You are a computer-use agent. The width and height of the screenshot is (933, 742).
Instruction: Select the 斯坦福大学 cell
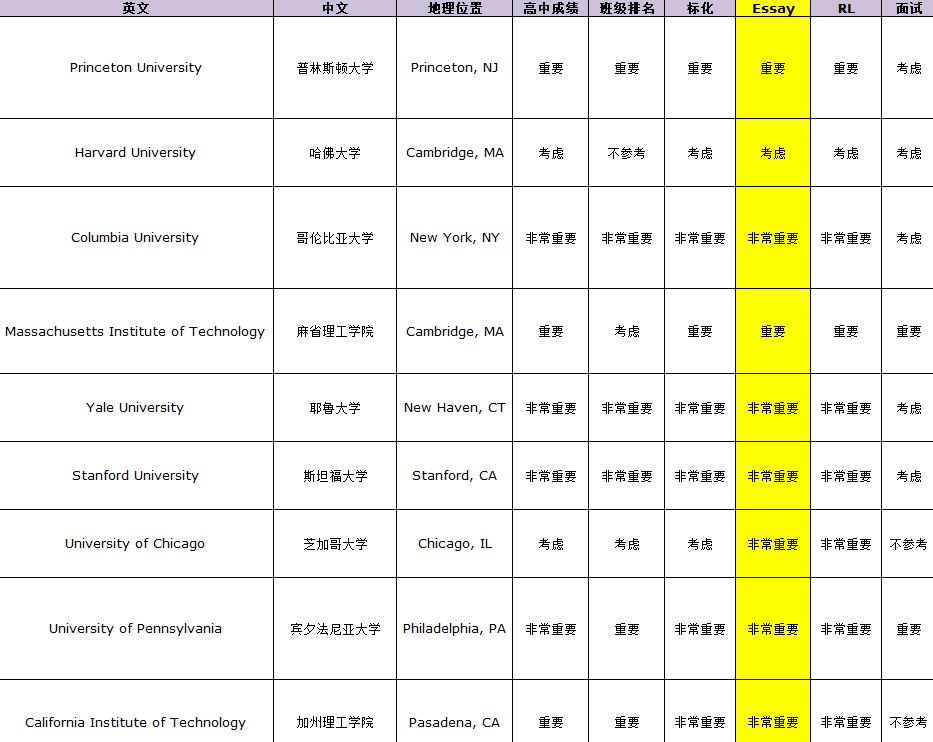click(335, 475)
